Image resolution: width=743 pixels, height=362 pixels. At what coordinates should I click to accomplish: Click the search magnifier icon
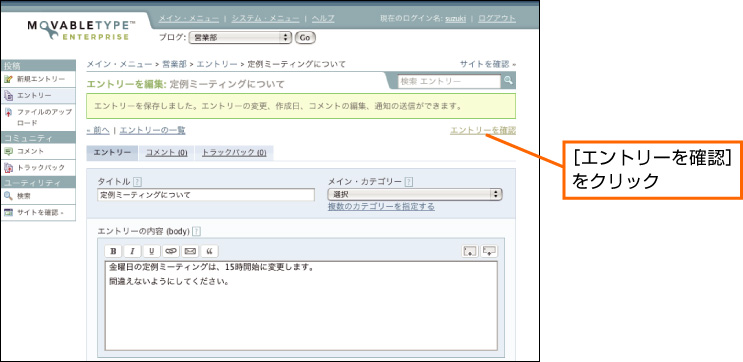[508, 81]
